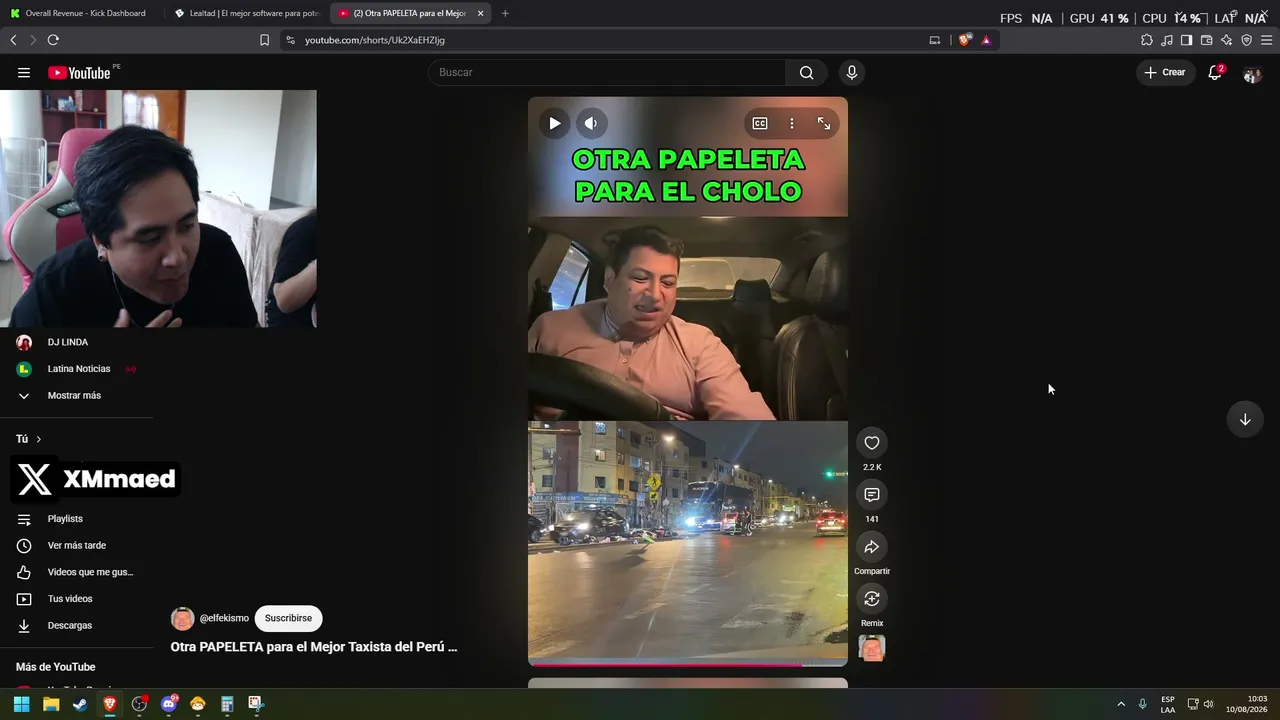Open the taskbar clock and calendar
Image resolution: width=1280 pixels, height=720 pixels.
tap(1246, 704)
